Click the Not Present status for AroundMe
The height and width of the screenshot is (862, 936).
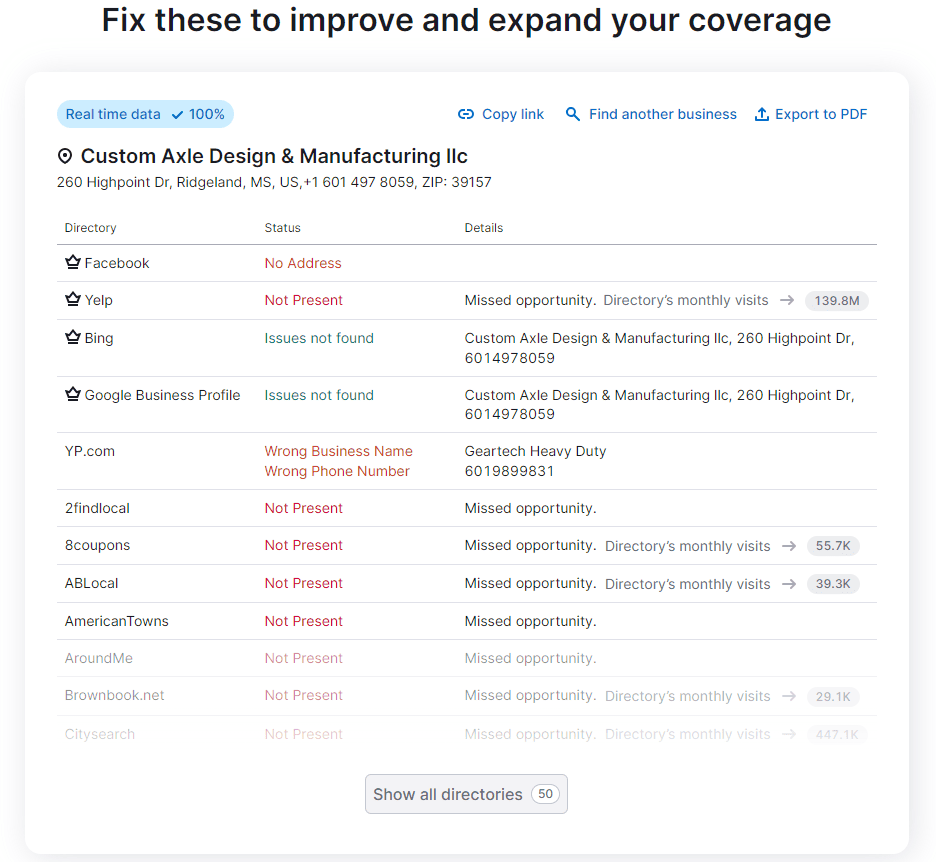coord(303,658)
